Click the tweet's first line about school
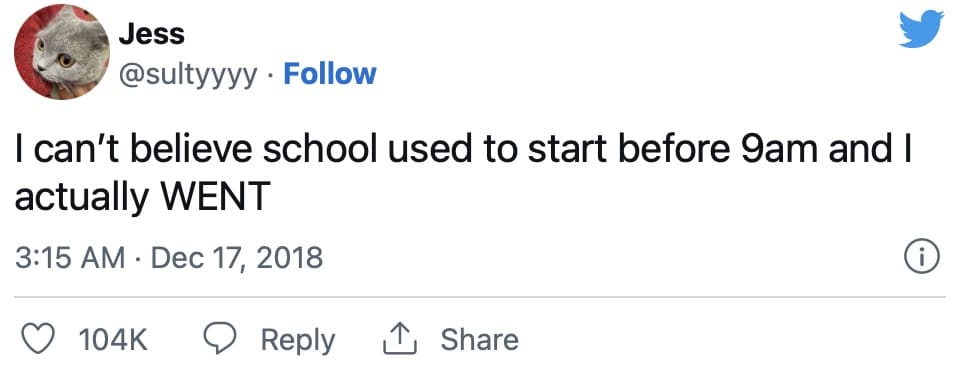The height and width of the screenshot is (374, 960). coord(463,152)
